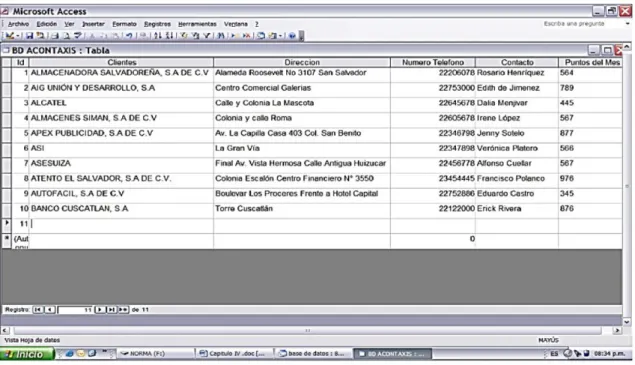Click the Clientes column header

click(121, 62)
